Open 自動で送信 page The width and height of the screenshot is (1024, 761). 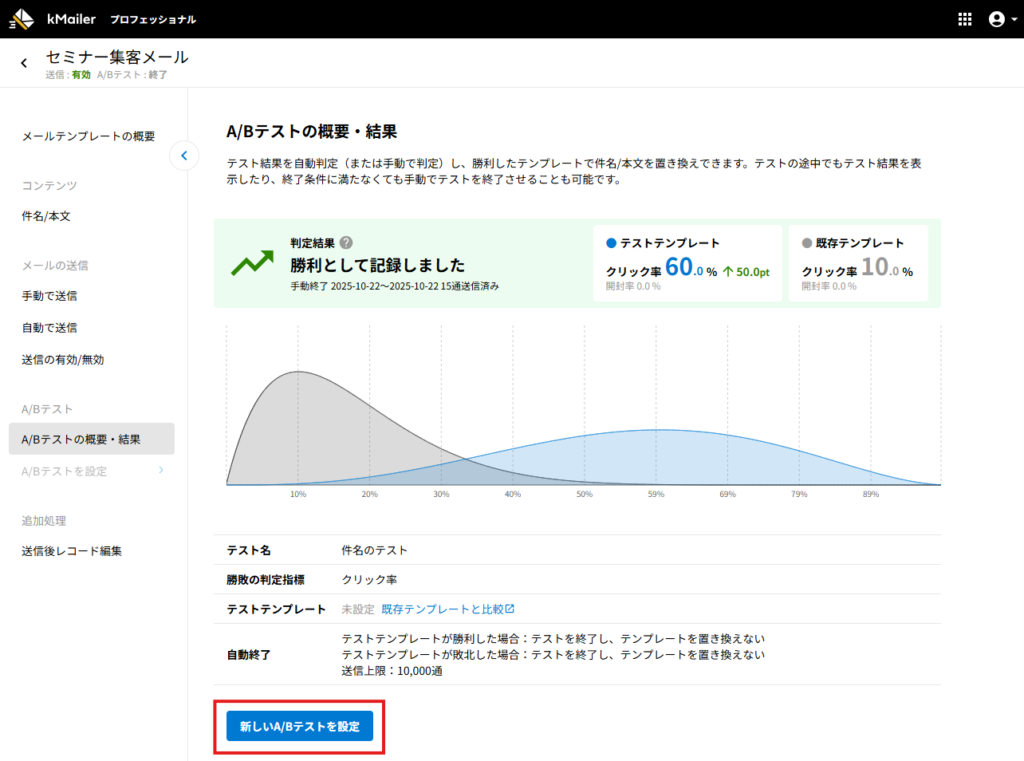pyautogui.click(x=50, y=328)
